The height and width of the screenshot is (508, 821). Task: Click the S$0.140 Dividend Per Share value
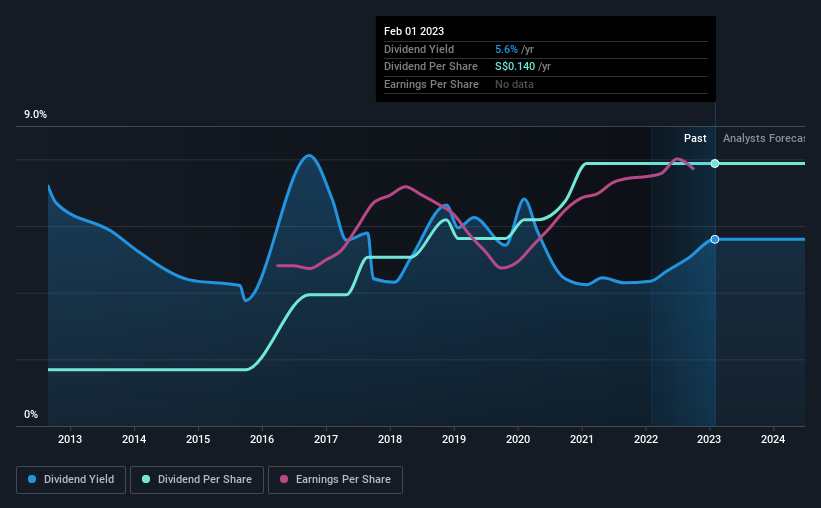(x=515, y=67)
